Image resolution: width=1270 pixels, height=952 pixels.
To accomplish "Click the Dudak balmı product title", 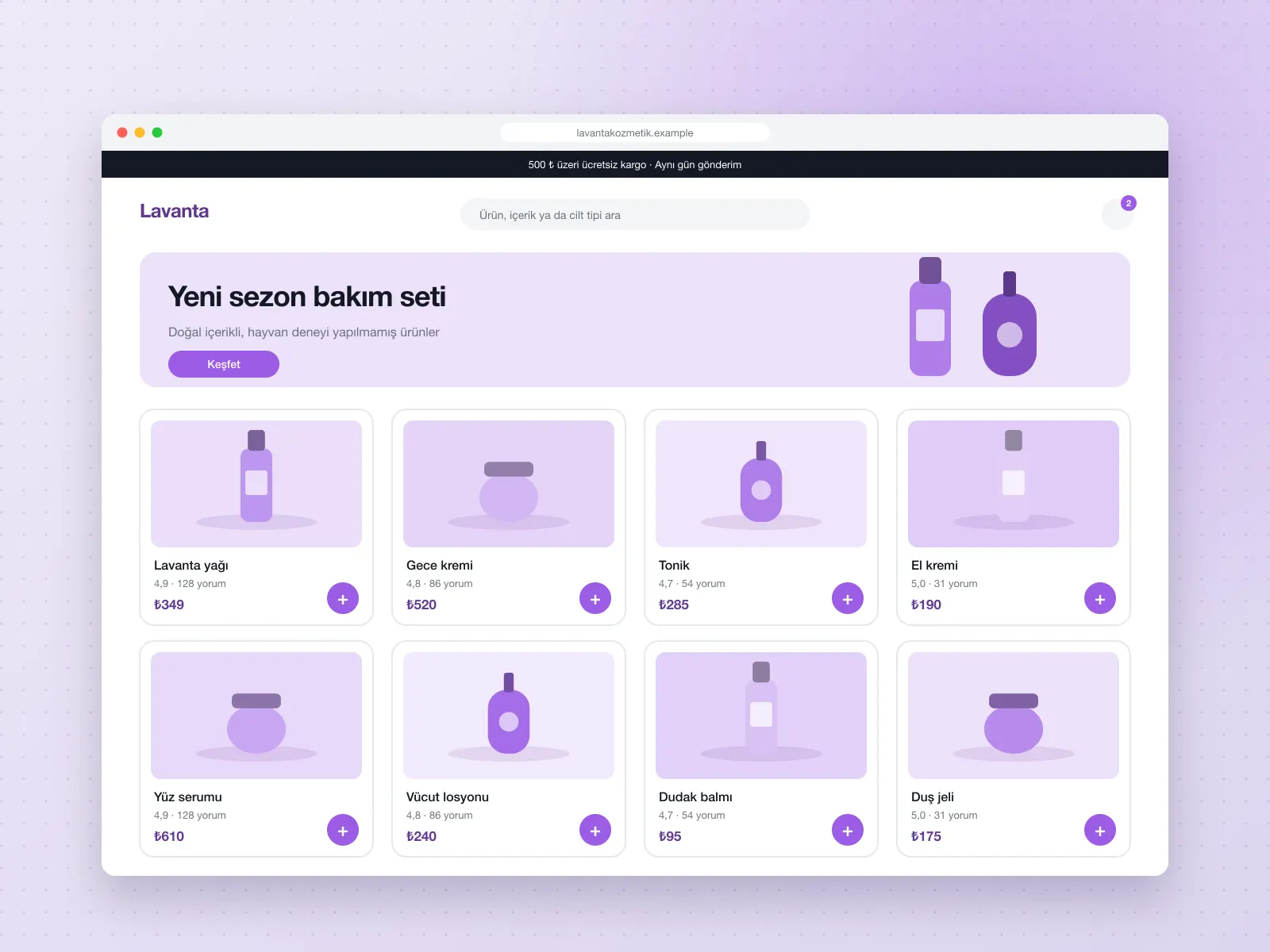I will click(695, 797).
